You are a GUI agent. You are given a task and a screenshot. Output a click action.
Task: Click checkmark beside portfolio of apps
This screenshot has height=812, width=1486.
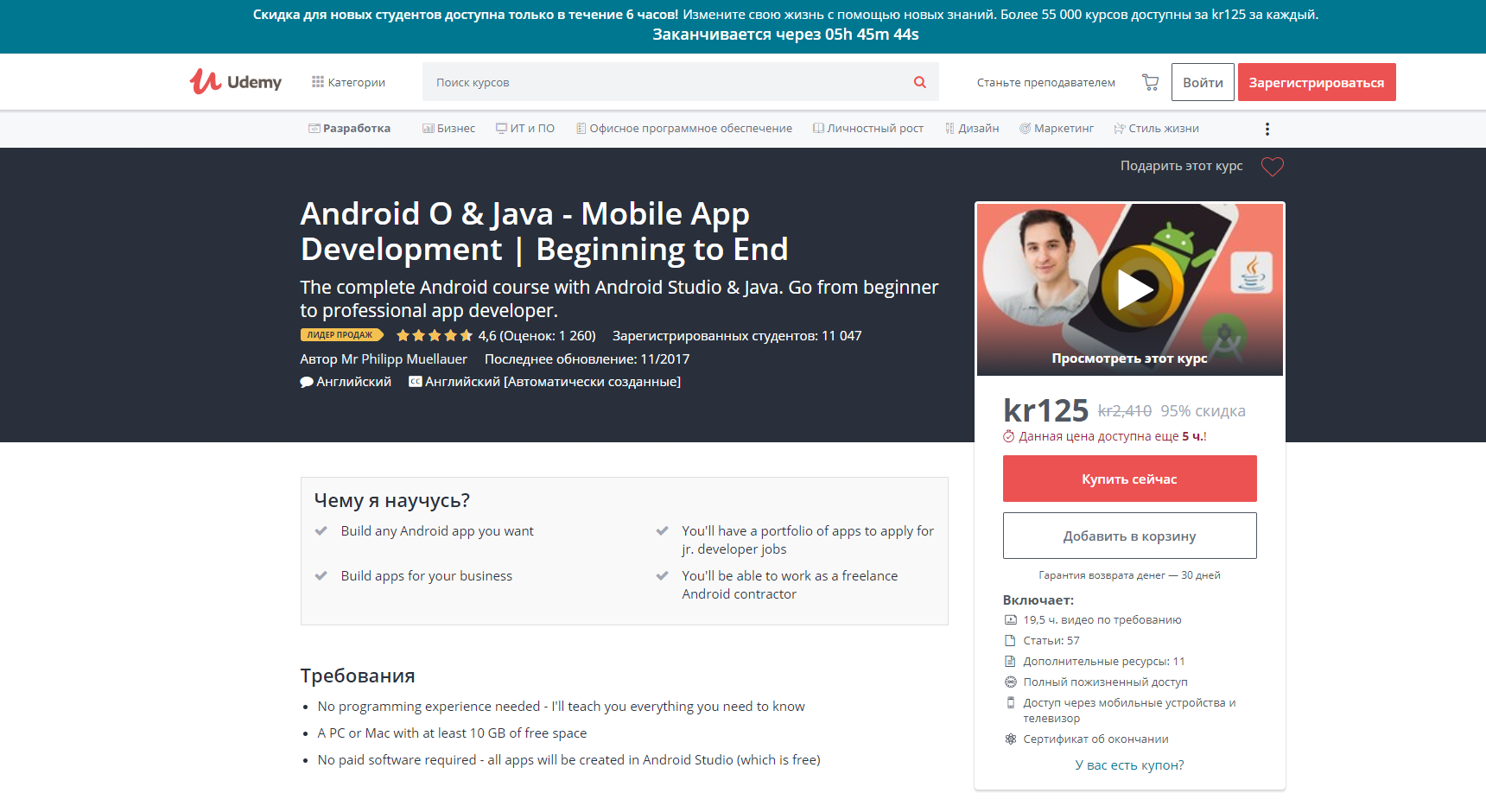click(663, 531)
